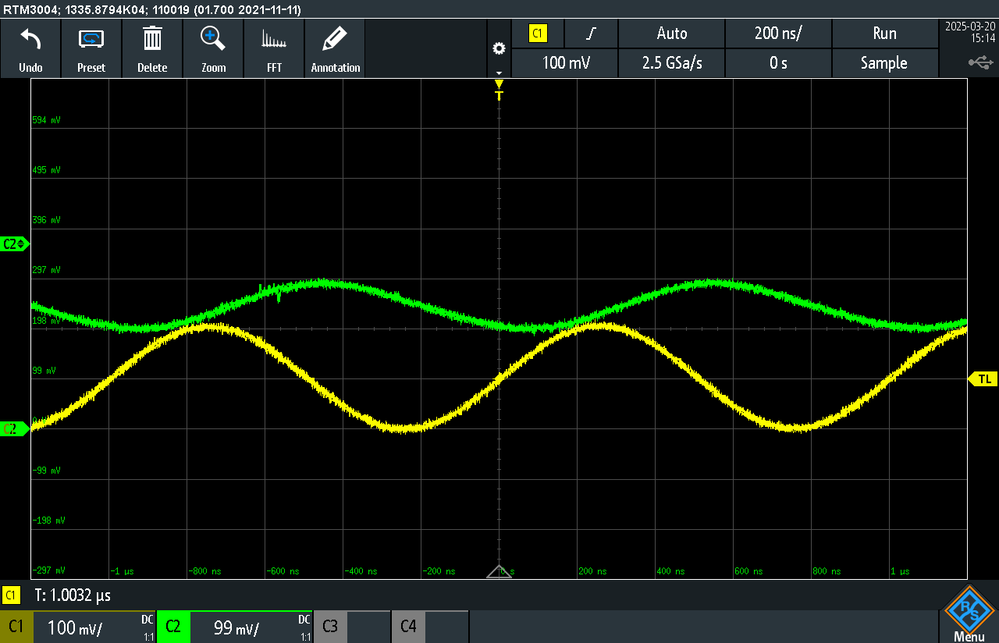Select the C1 trigger source badge
The width and height of the screenshot is (999, 643).
[x=538, y=33]
